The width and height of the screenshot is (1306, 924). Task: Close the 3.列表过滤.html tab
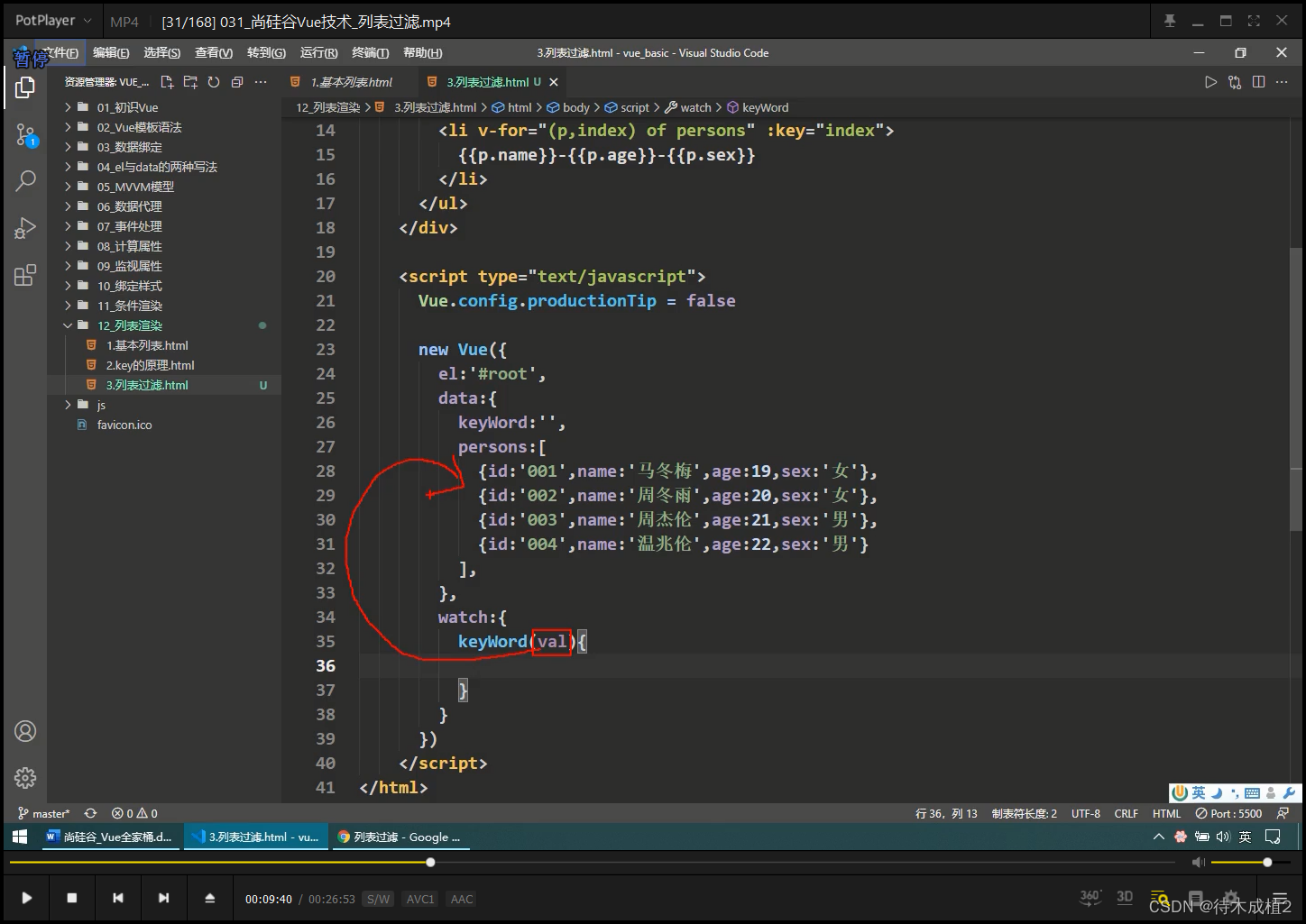554,82
